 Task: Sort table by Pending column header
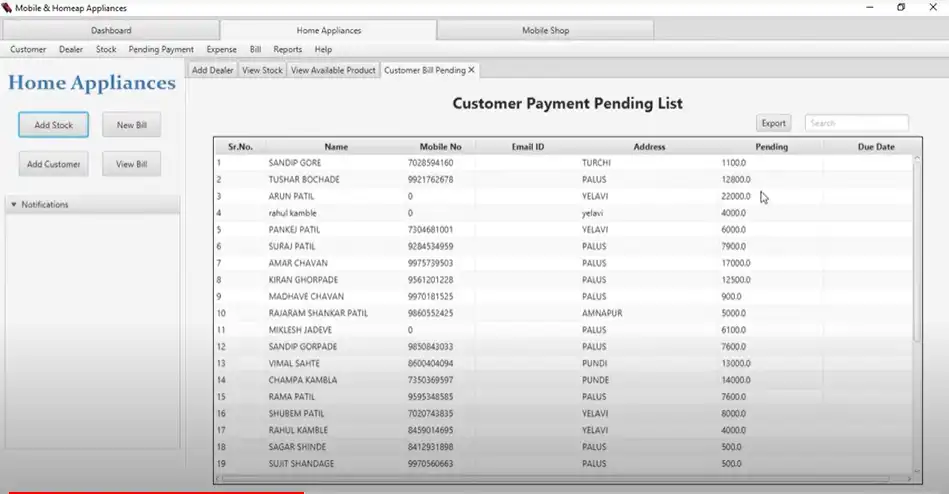[771, 147]
